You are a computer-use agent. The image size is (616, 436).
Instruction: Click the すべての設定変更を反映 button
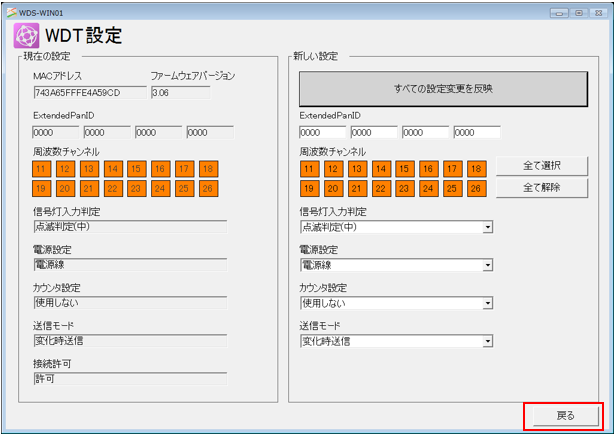pyautogui.click(x=442, y=89)
